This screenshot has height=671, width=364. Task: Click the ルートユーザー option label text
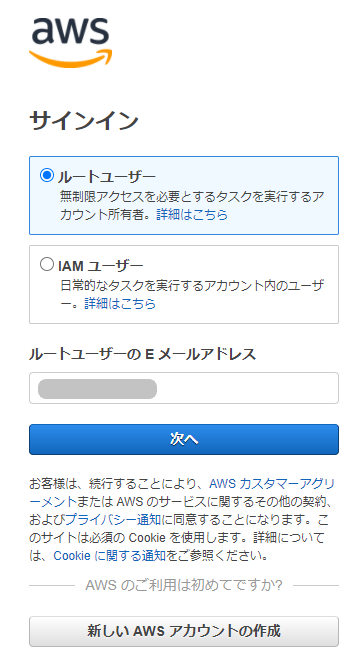107,176
